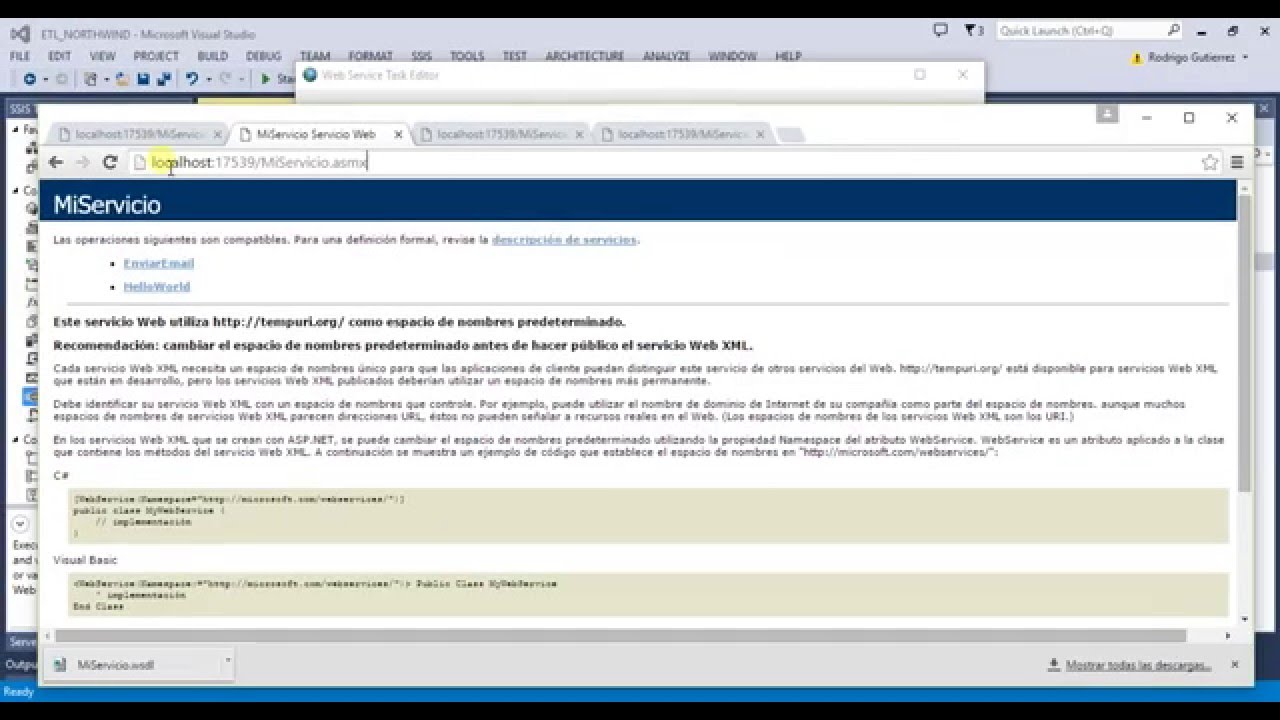Open the Redo history dropdown arrow
1280x720 pixels.
pyautogui.click(x=240, y=79)
